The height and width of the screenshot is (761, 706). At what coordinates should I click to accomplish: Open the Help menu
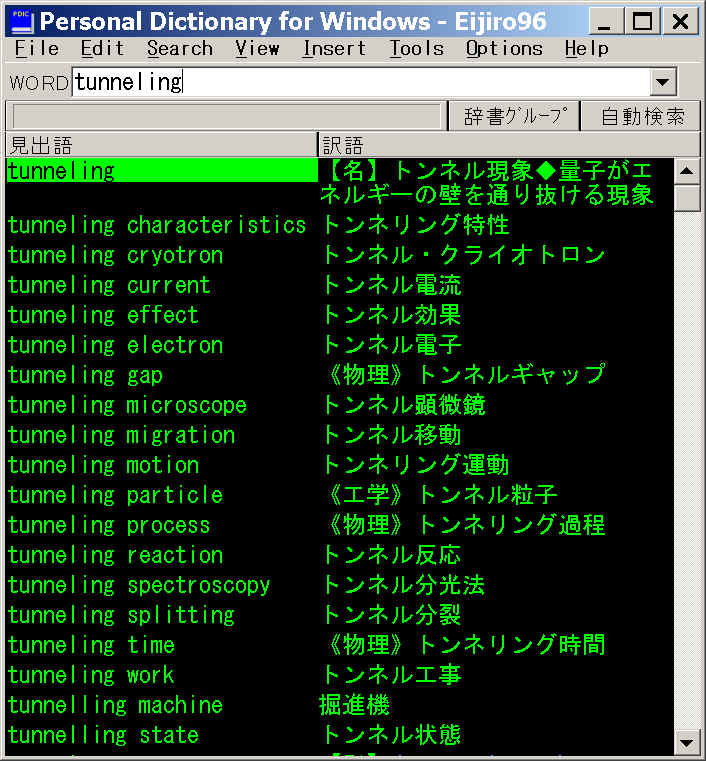coord(586,49)
